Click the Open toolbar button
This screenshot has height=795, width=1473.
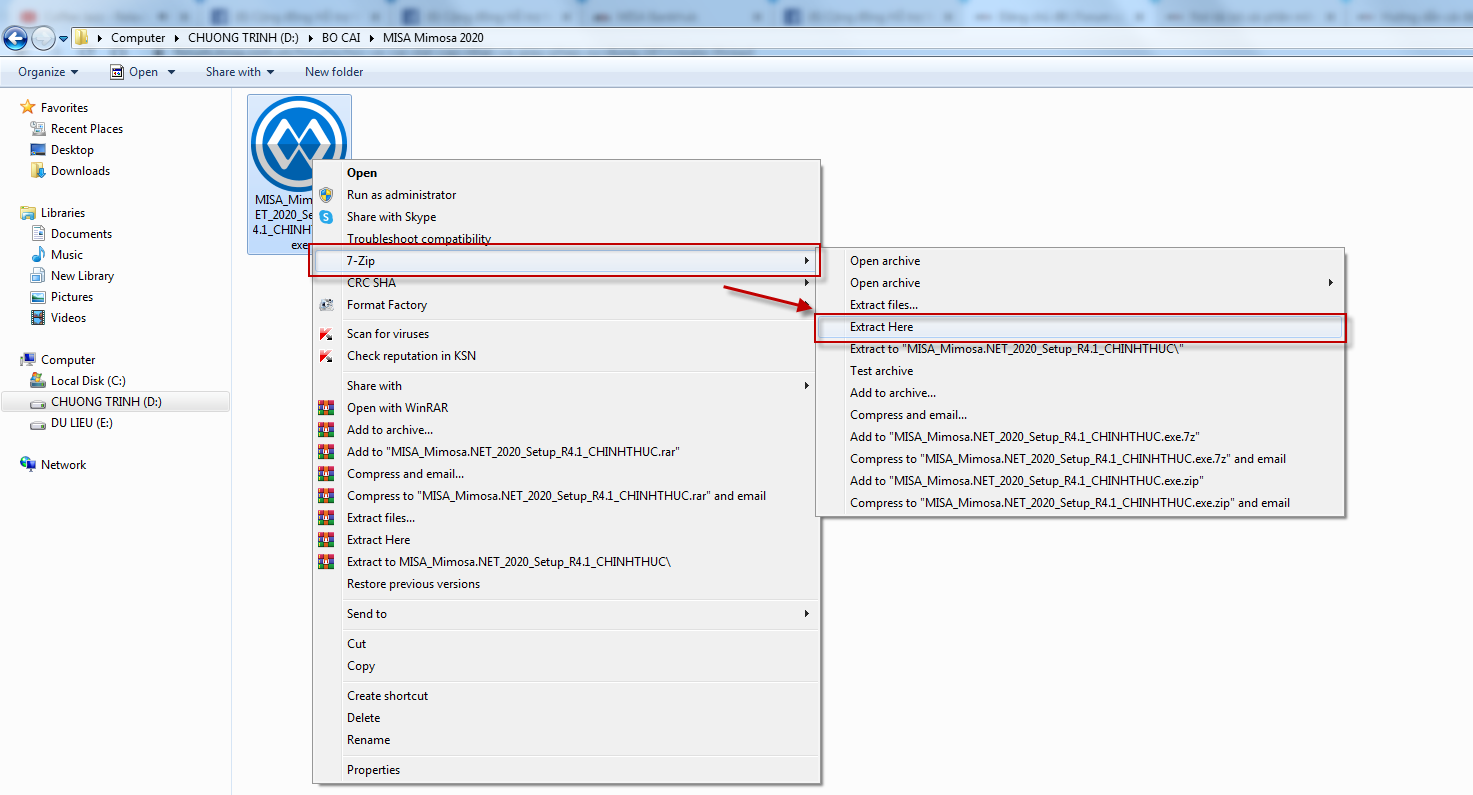[134, 72]
